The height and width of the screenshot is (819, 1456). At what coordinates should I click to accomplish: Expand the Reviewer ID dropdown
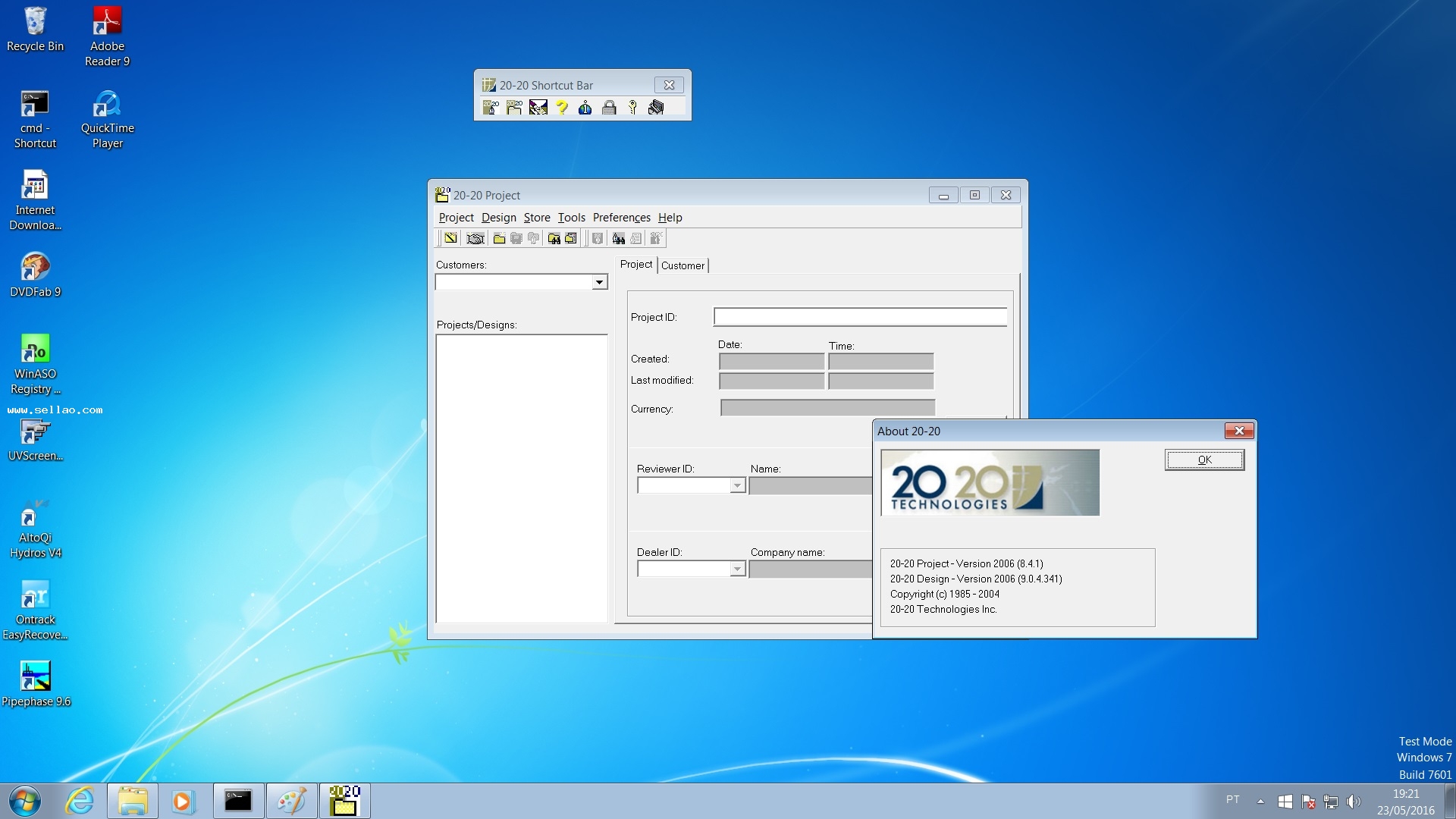pos(737,485)
